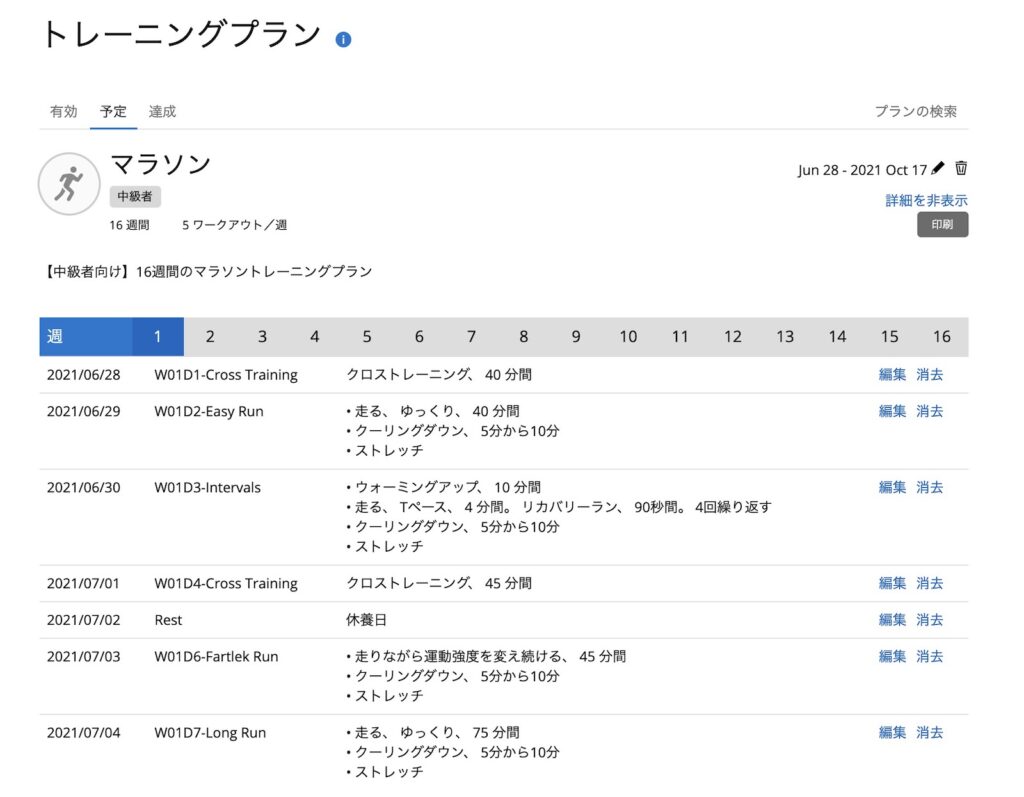This screenshot has width=1024, height=797.
Task: Edit the W01D7-Long Run workout
Action: [x=892, y=733]
